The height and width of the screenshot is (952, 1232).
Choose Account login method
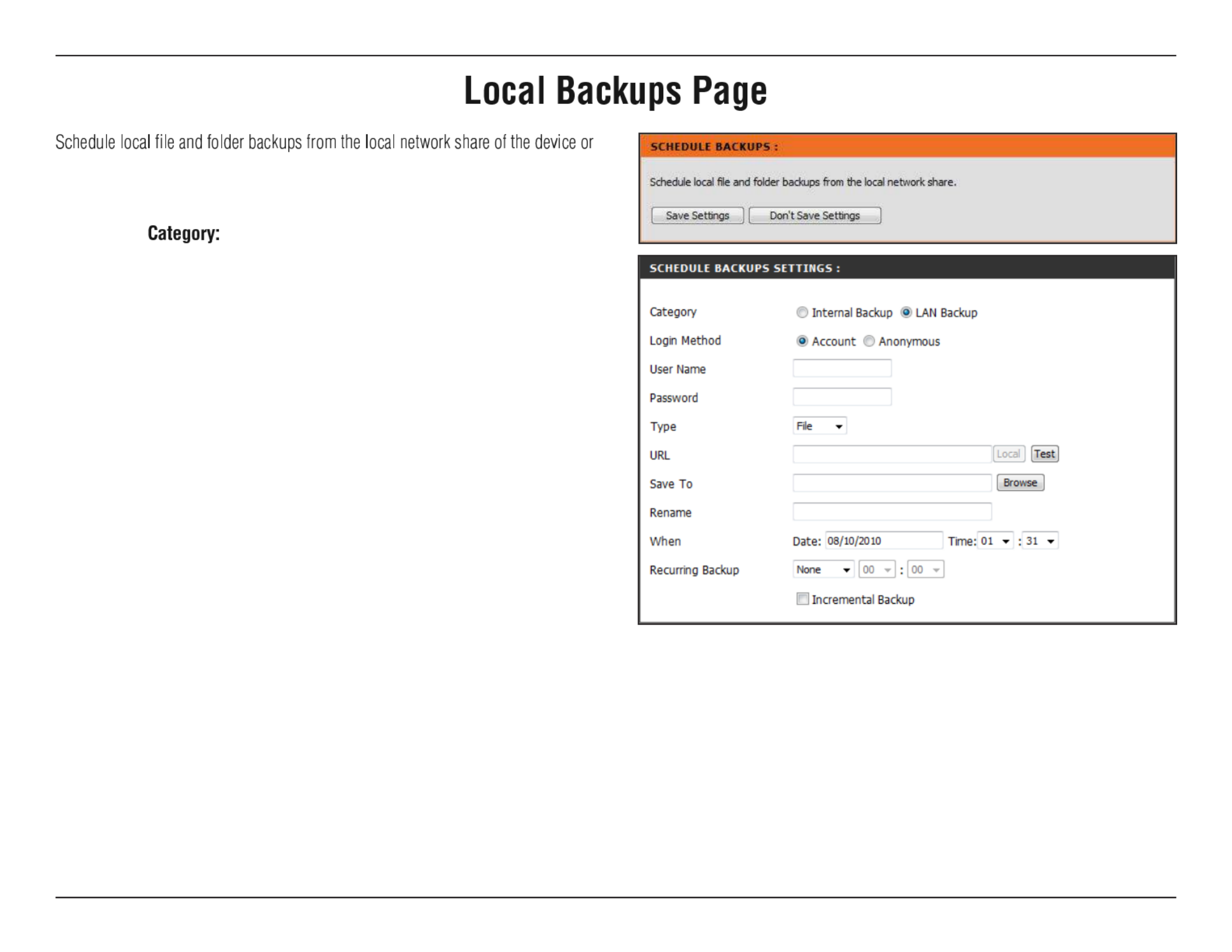coord(802,341)
